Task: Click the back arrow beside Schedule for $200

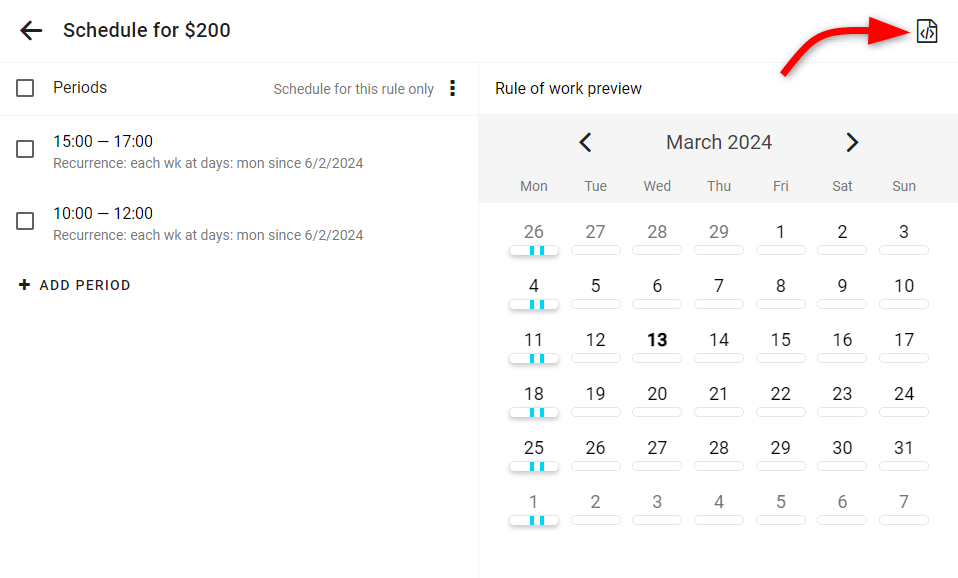Action: pyautogui.click(x=31, y=30)
